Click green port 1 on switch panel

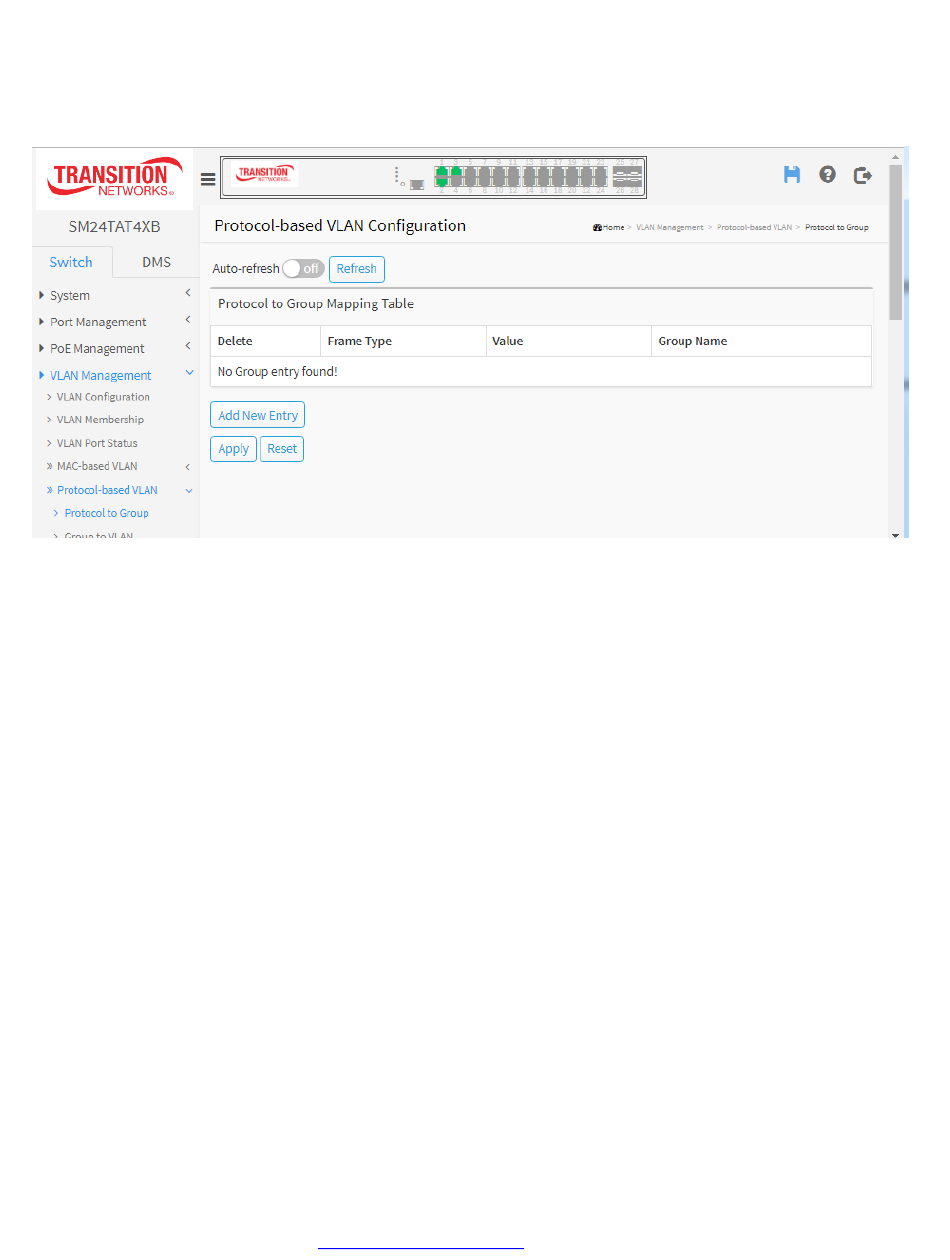pos(441,172)
